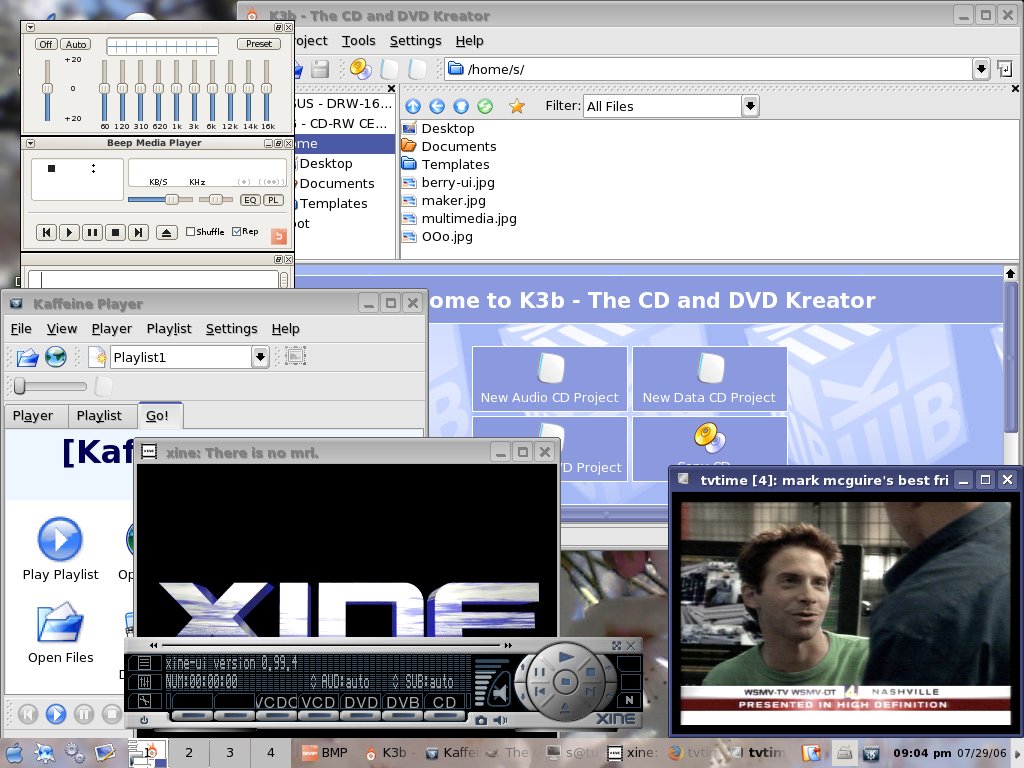
Task: Click the Beep Media Player stop button
Action: point(116,232)
